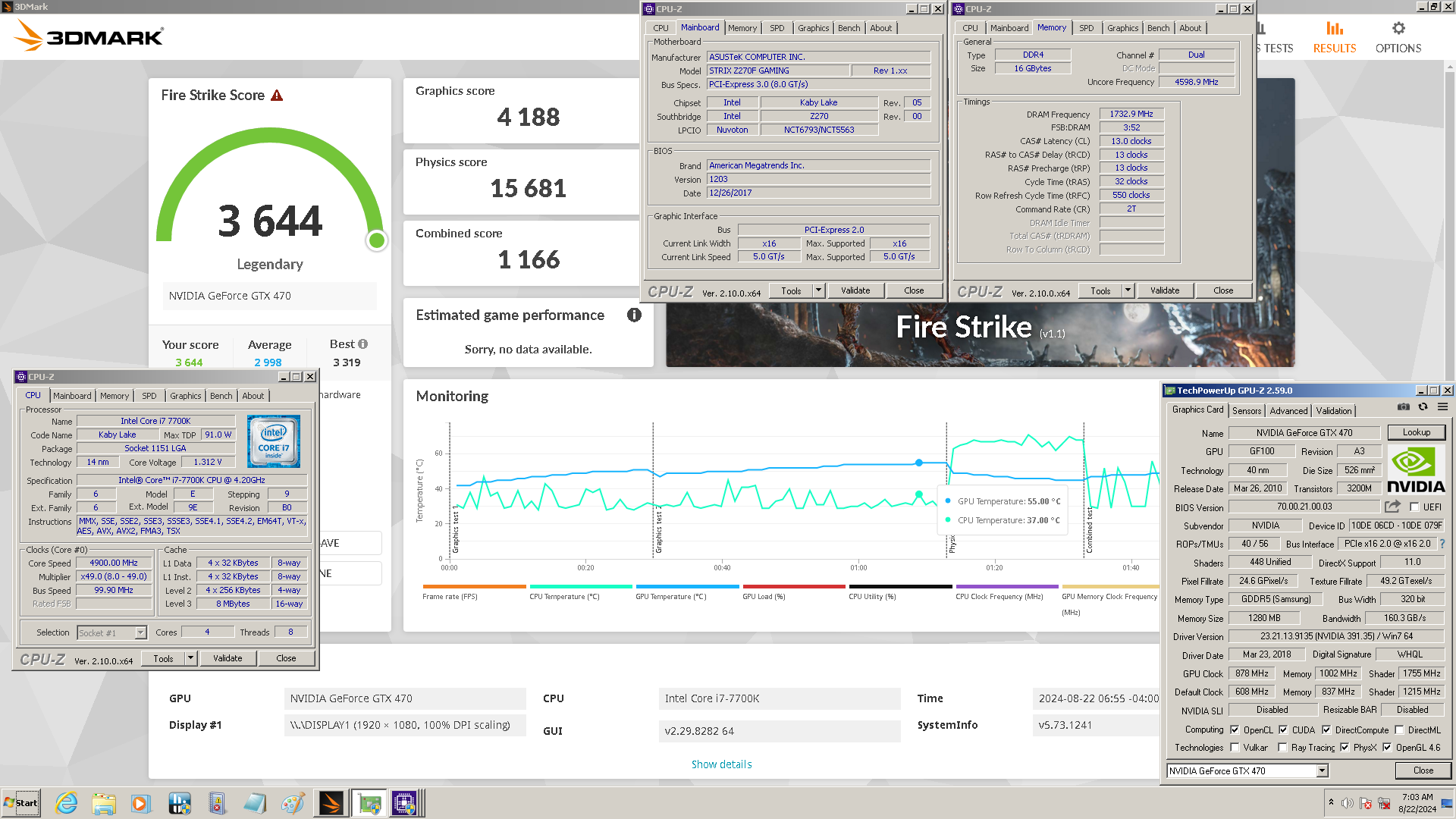
Task: Click the NVIDIA logo in GPU-Z
Action: point(1416,470)
